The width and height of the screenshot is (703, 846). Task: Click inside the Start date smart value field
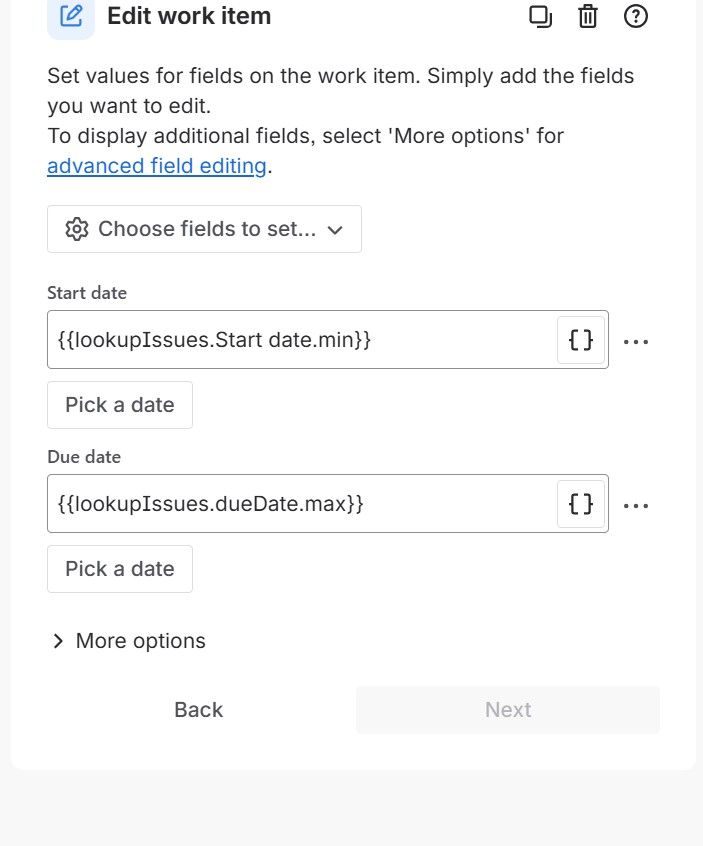[250, 340]
